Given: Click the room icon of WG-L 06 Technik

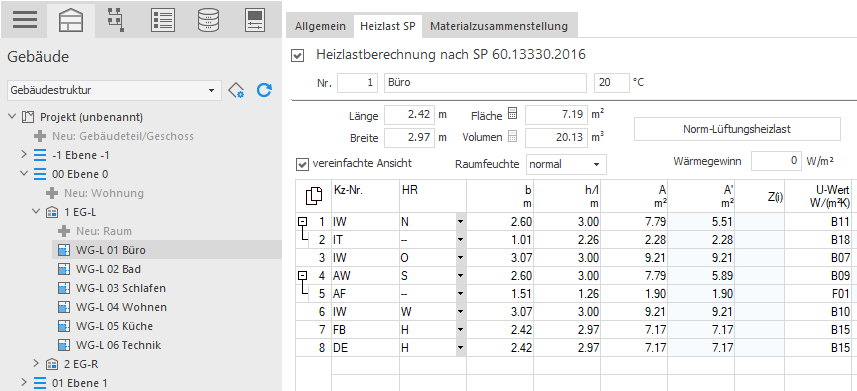Looking at the screenshot, I should point(64,345).
